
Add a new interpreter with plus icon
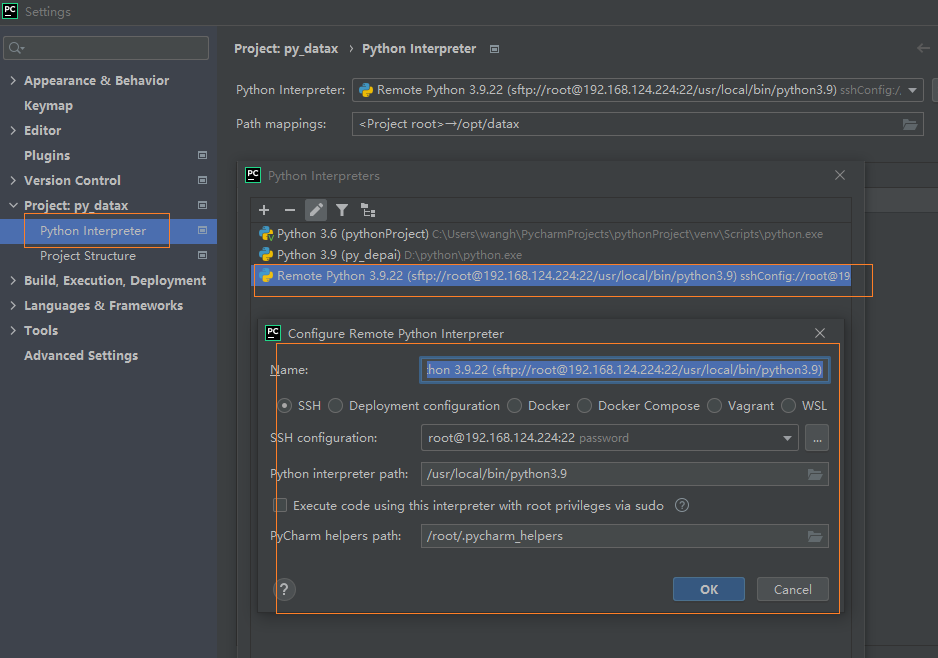(x=264, y=210)
